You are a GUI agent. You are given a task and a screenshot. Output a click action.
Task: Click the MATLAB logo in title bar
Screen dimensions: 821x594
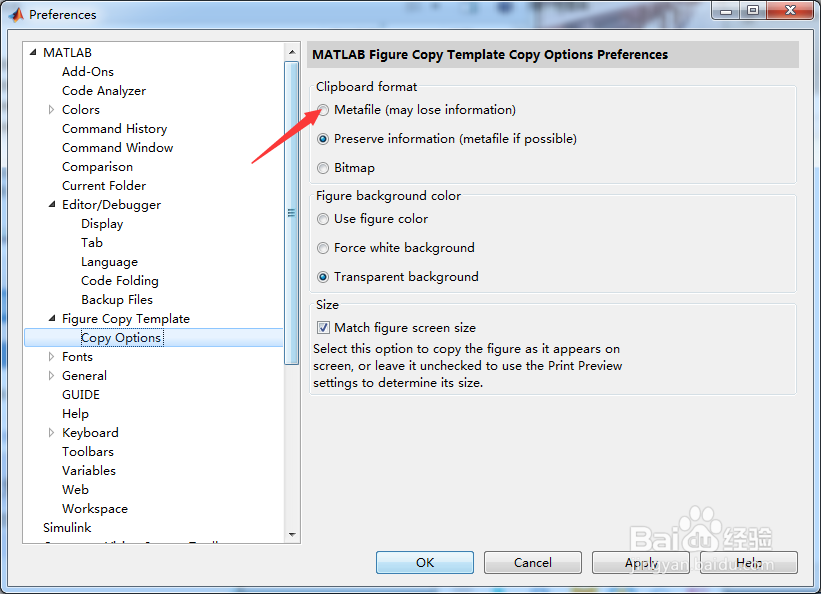tap(17, 14)
